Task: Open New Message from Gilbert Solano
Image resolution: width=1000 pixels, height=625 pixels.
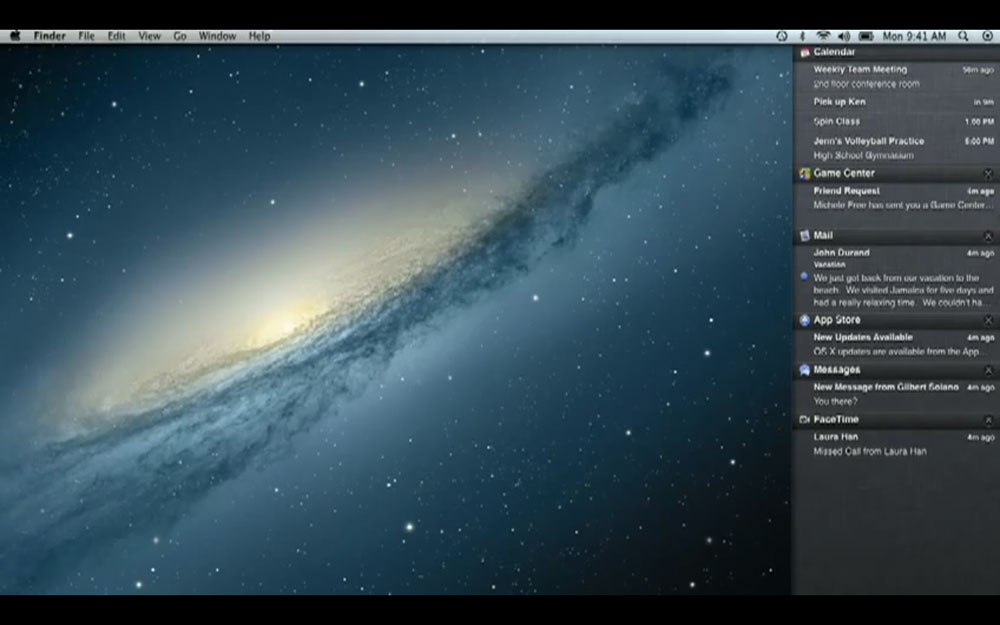Action: (896, 394)
